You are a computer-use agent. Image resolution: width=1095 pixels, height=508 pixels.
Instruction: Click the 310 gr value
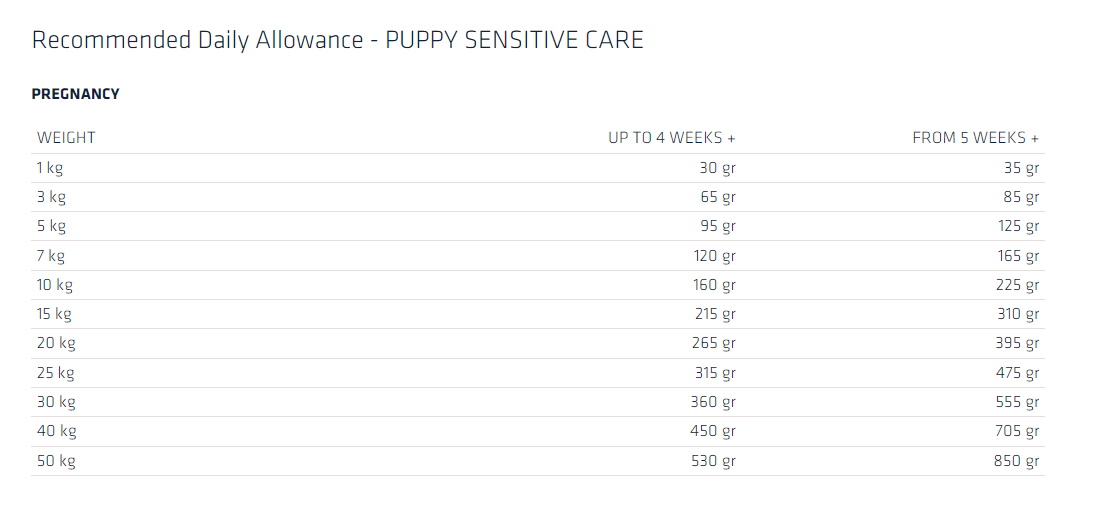pyautogui.click(x=1018, y=314)
